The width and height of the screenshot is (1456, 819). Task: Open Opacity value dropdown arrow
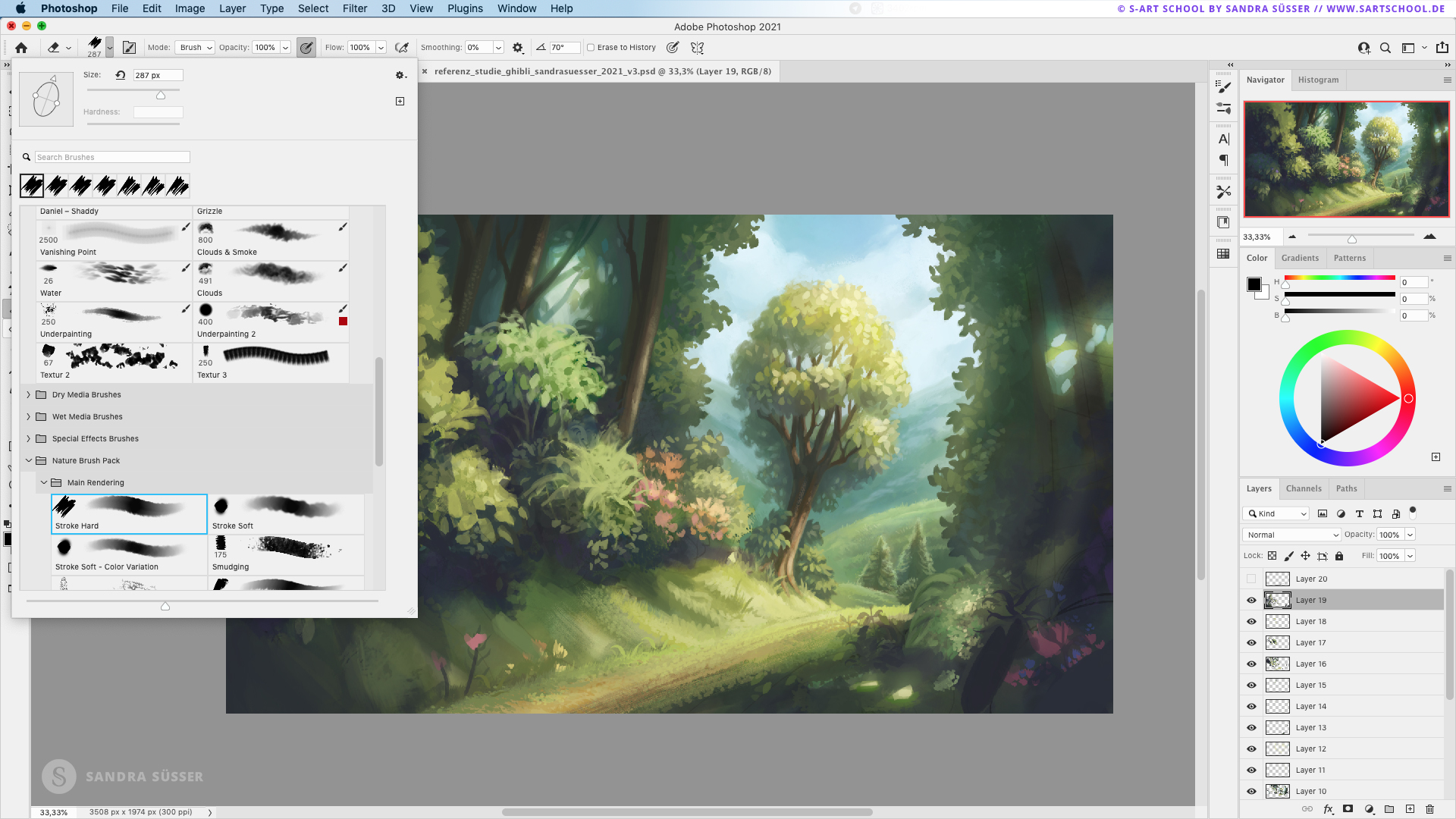pos(286,48)
